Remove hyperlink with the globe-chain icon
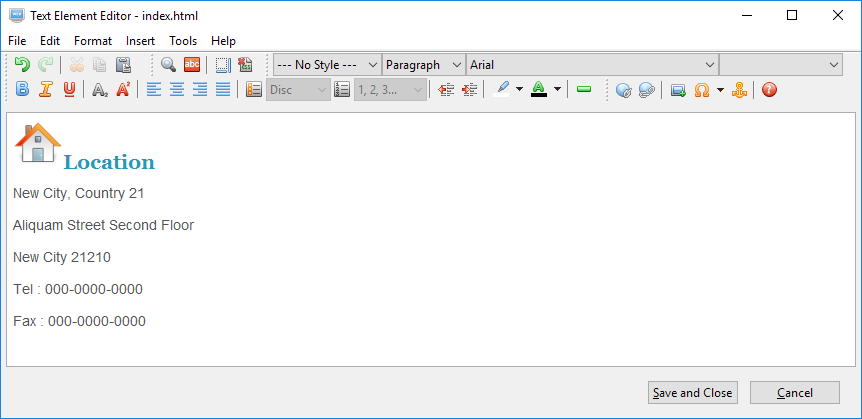862x419 pixels. (x=646, y=90)
